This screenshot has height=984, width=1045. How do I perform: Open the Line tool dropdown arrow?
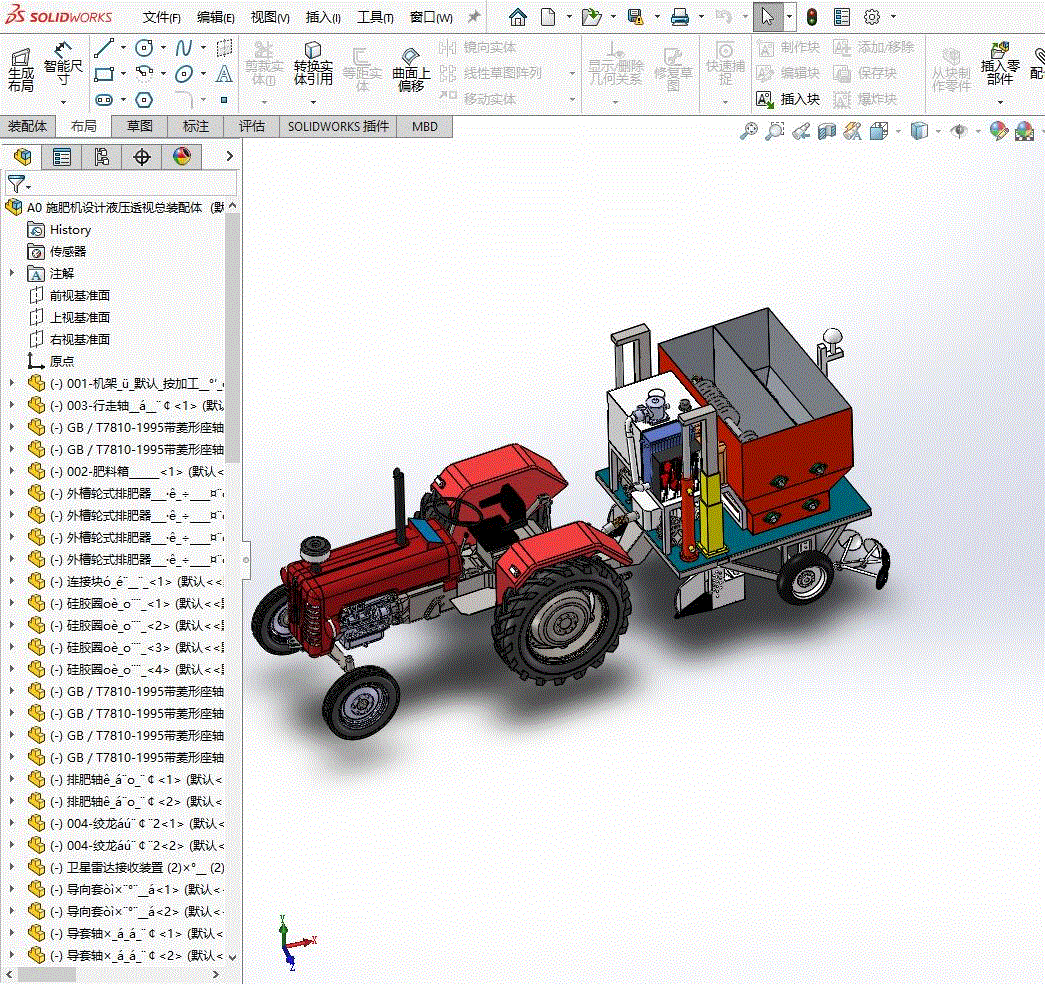pyautogui.click(x=123, y=47)
